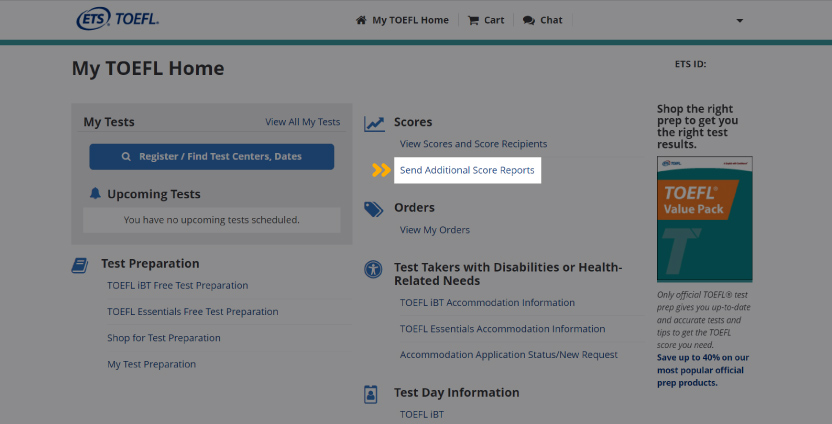Click Save up to 40% promotional link

click(703, 370)
